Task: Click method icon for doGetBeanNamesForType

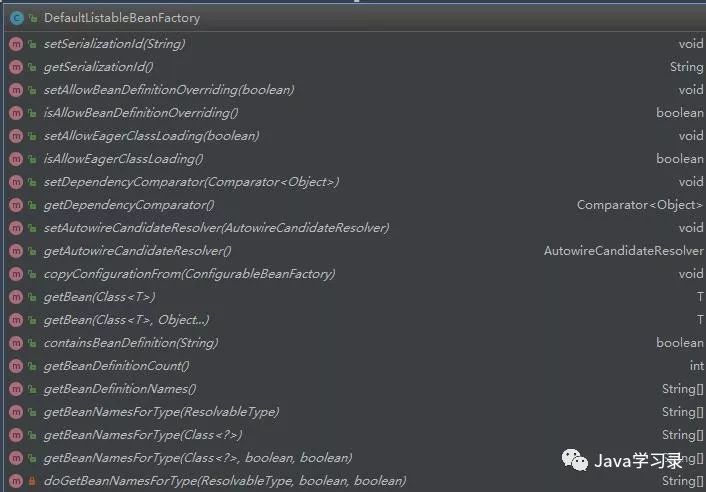Action: point(16,481)
